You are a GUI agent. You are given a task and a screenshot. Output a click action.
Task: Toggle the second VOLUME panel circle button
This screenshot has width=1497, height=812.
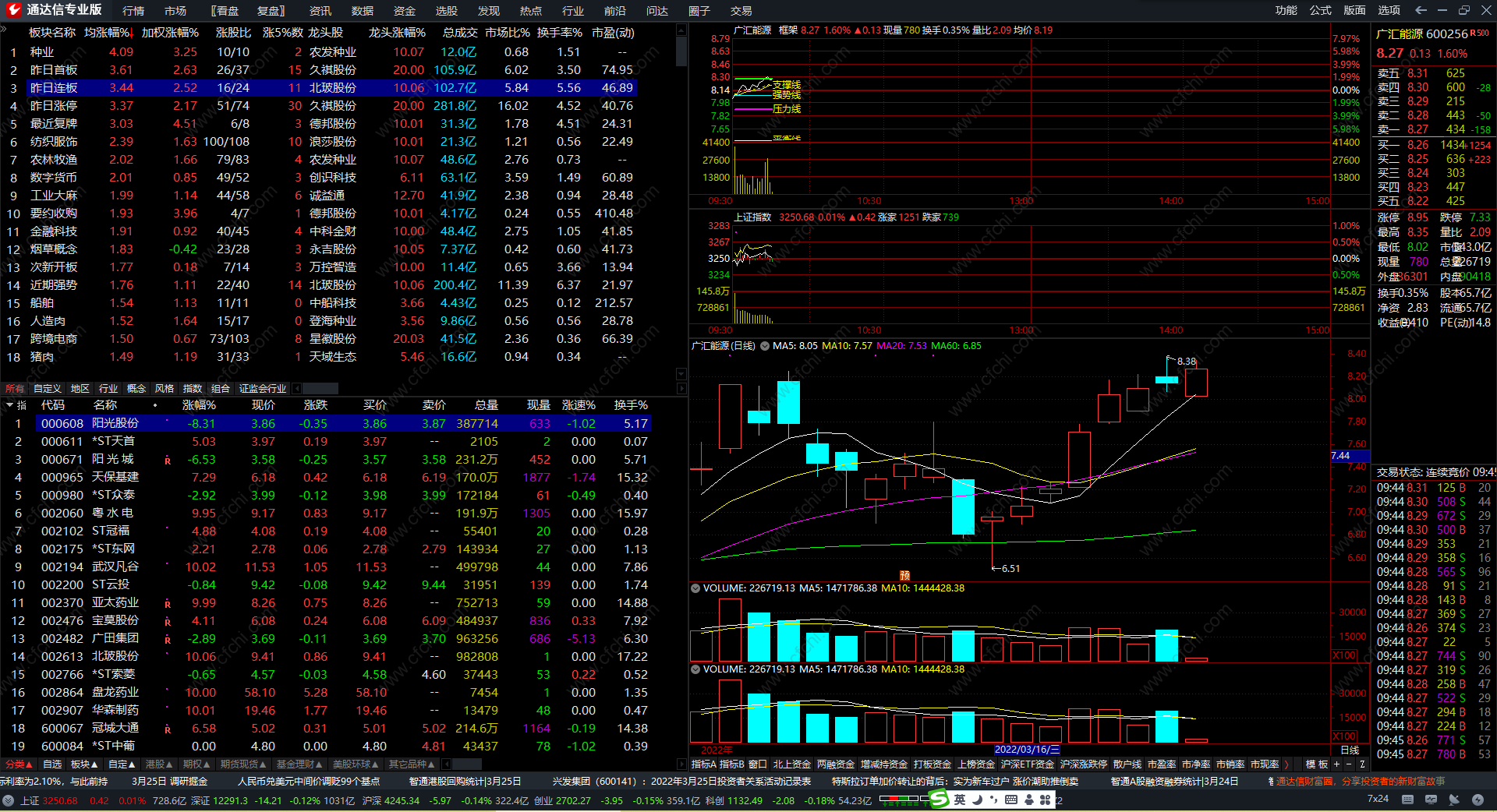(x=695, y=669)
